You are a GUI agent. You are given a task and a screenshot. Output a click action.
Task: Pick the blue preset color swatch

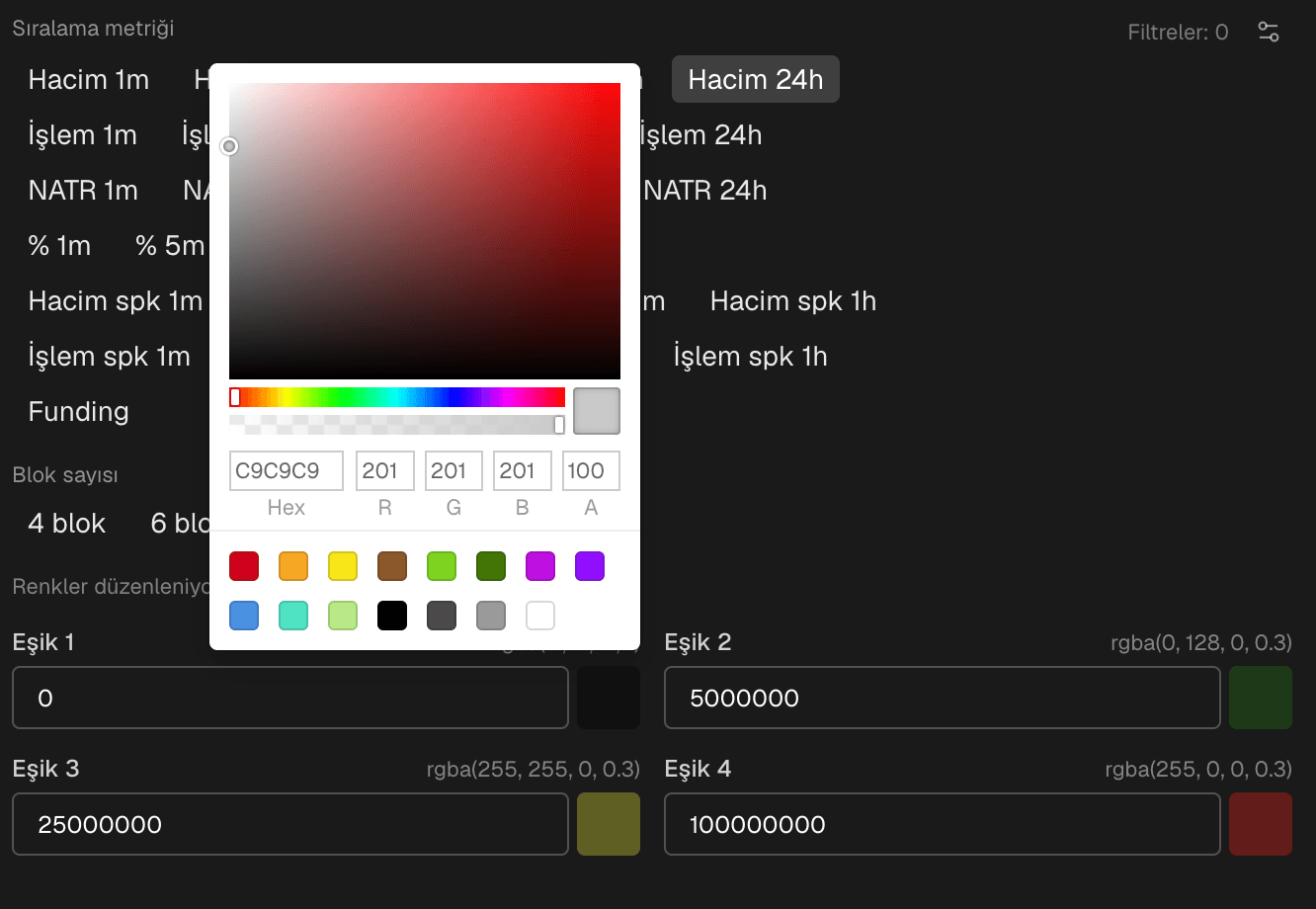(x=244, y=616)
